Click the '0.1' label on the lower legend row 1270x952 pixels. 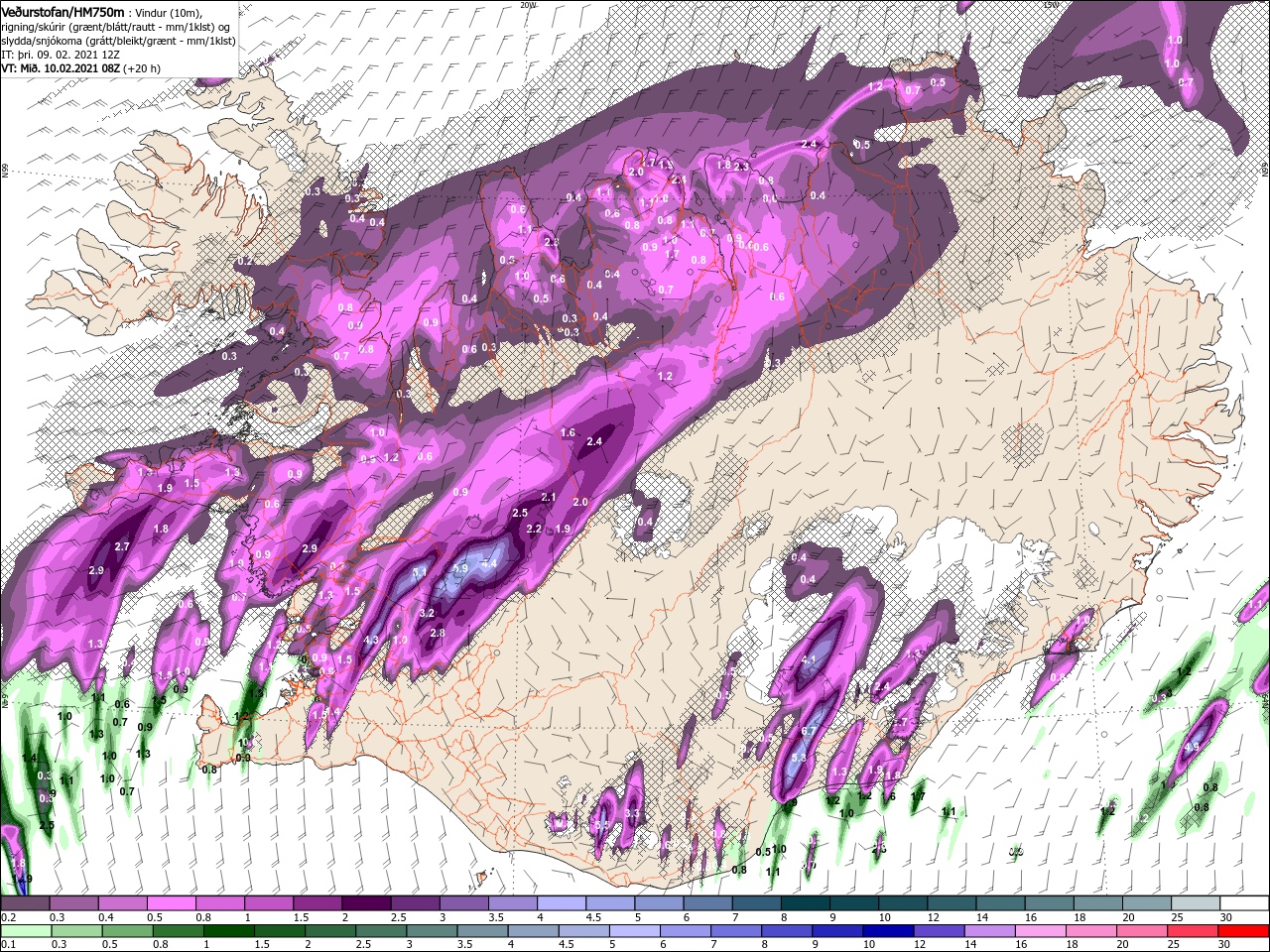click(8, 945)
